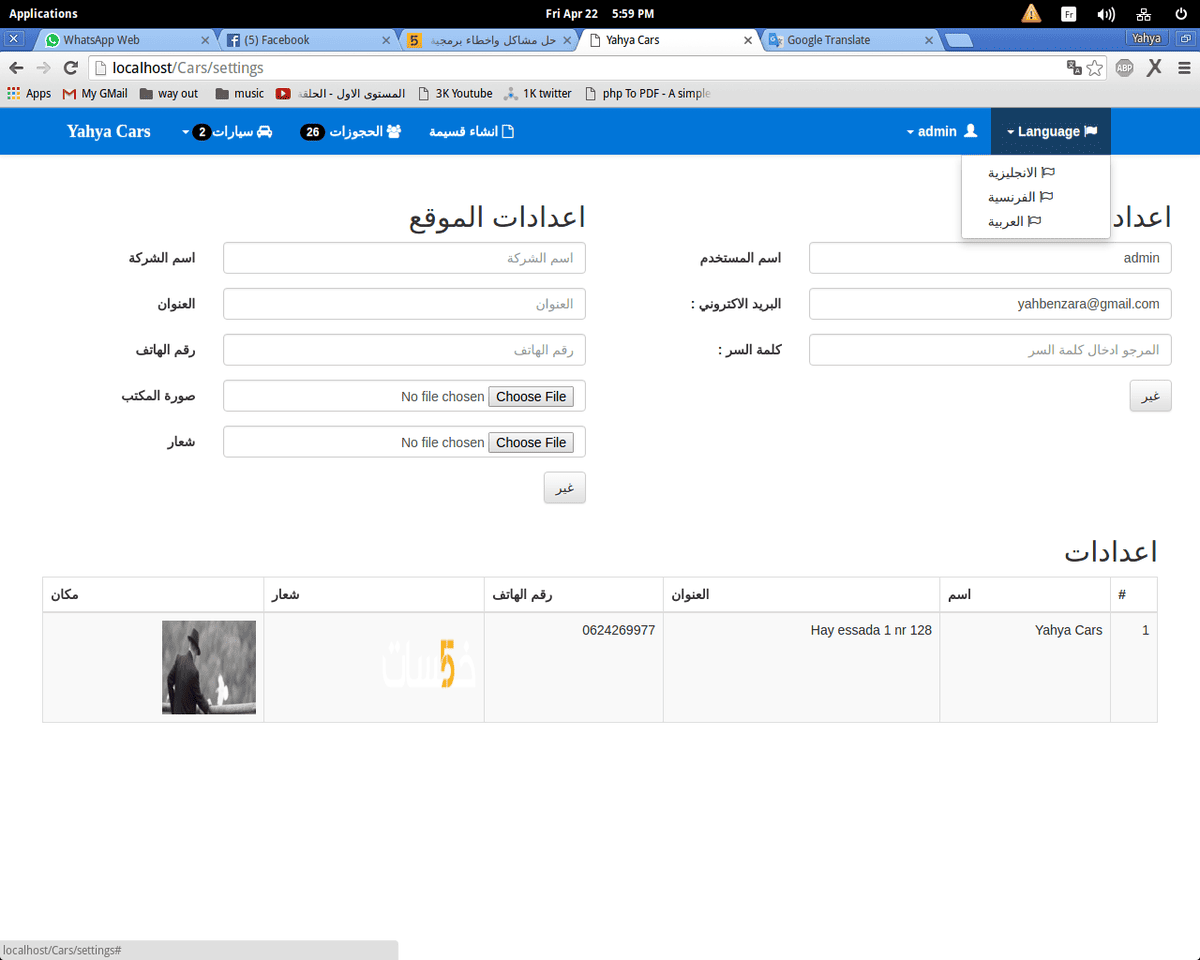Click the كلمة السر password field
Image resolution: width=1200 pixels, height=960 pixels.
990,350
